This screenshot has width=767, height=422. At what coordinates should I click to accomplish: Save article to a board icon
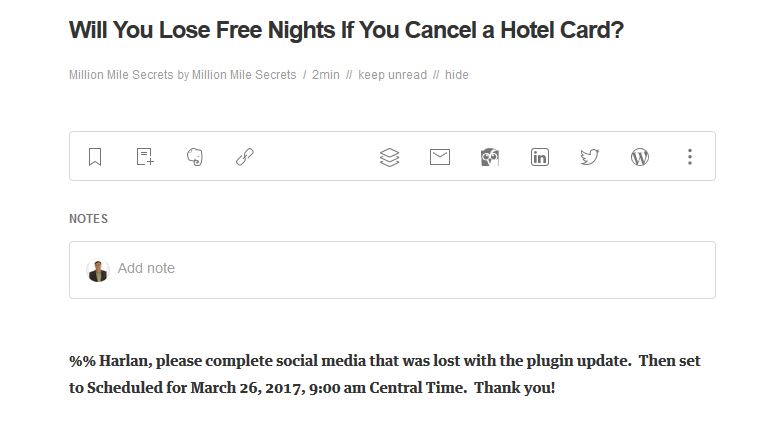[x=145, y=156]
